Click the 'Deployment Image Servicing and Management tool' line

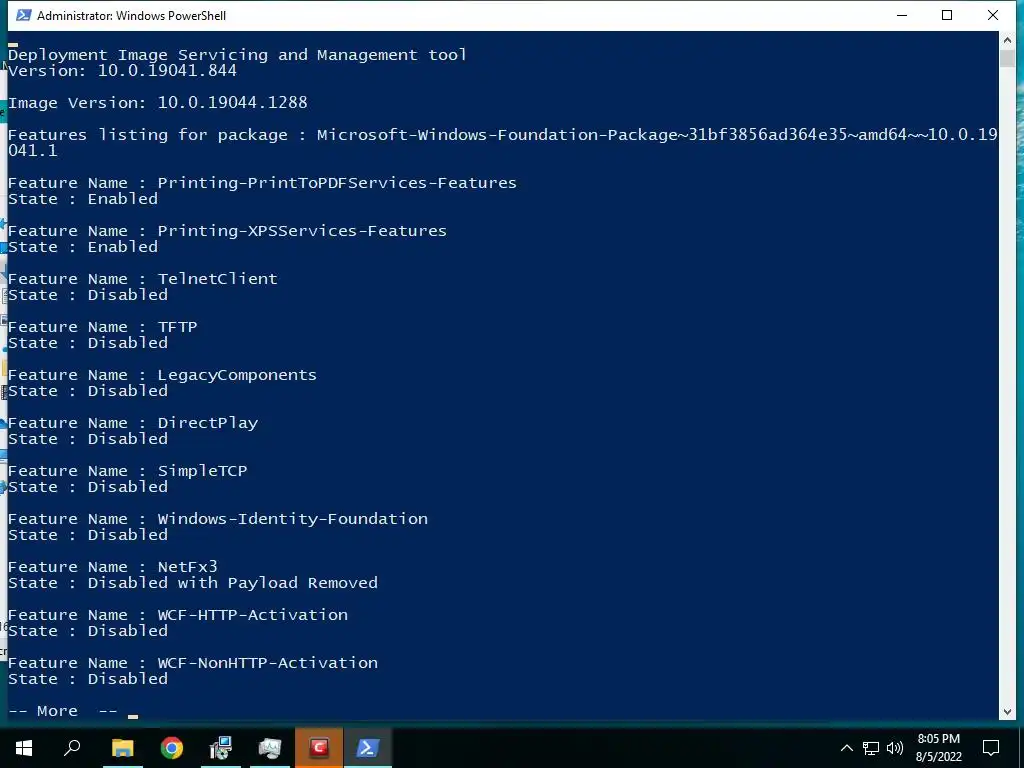point(238,55)
